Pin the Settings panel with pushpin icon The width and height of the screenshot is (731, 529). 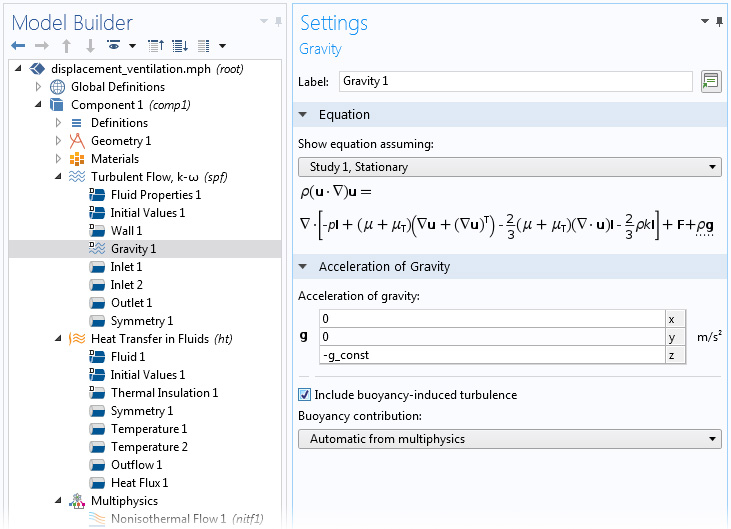point(719,21)
